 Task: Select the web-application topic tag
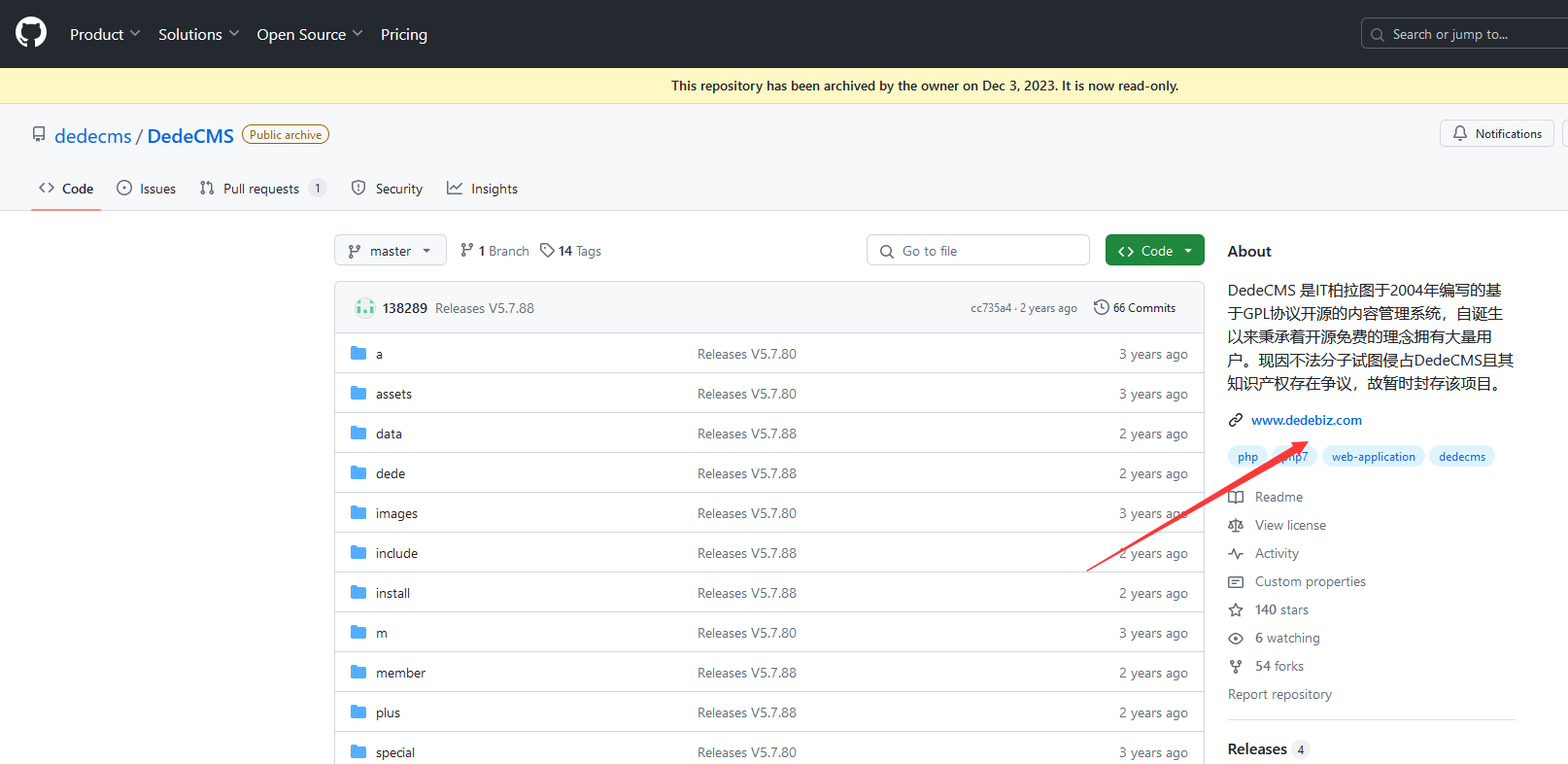tap(1373, 457)
